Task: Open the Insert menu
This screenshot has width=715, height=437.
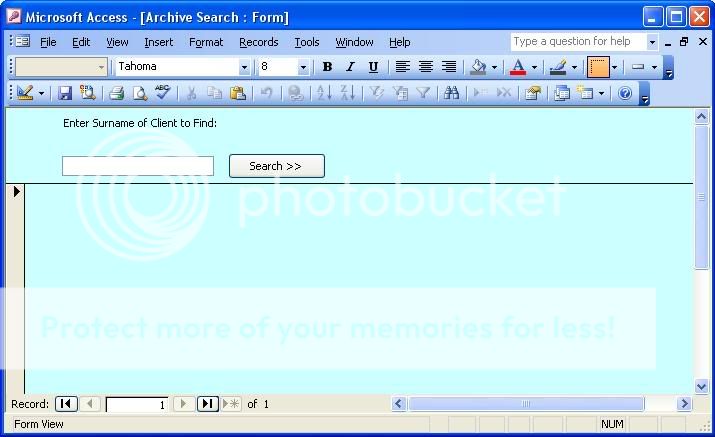Action: coord(159,42)
